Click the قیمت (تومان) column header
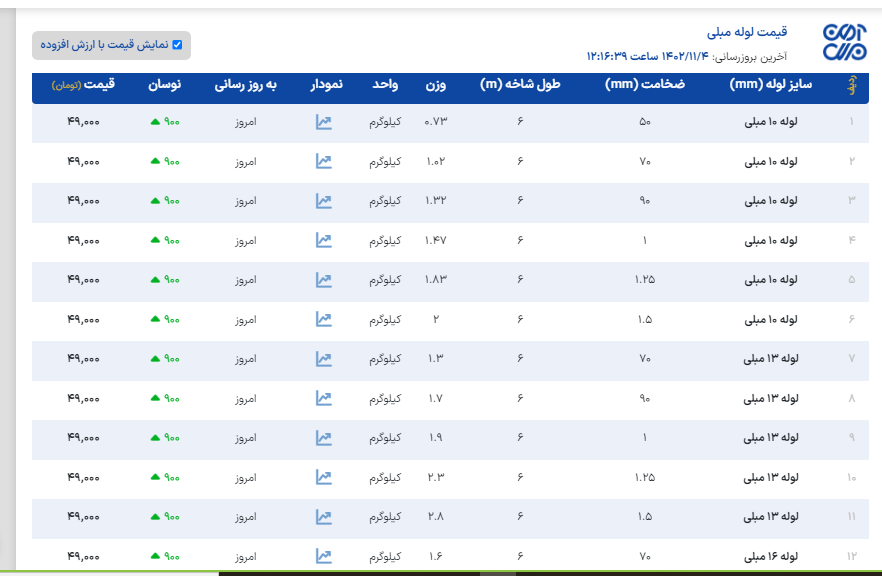882x576 pixels. pyautogui.click(x=85, y=85)
